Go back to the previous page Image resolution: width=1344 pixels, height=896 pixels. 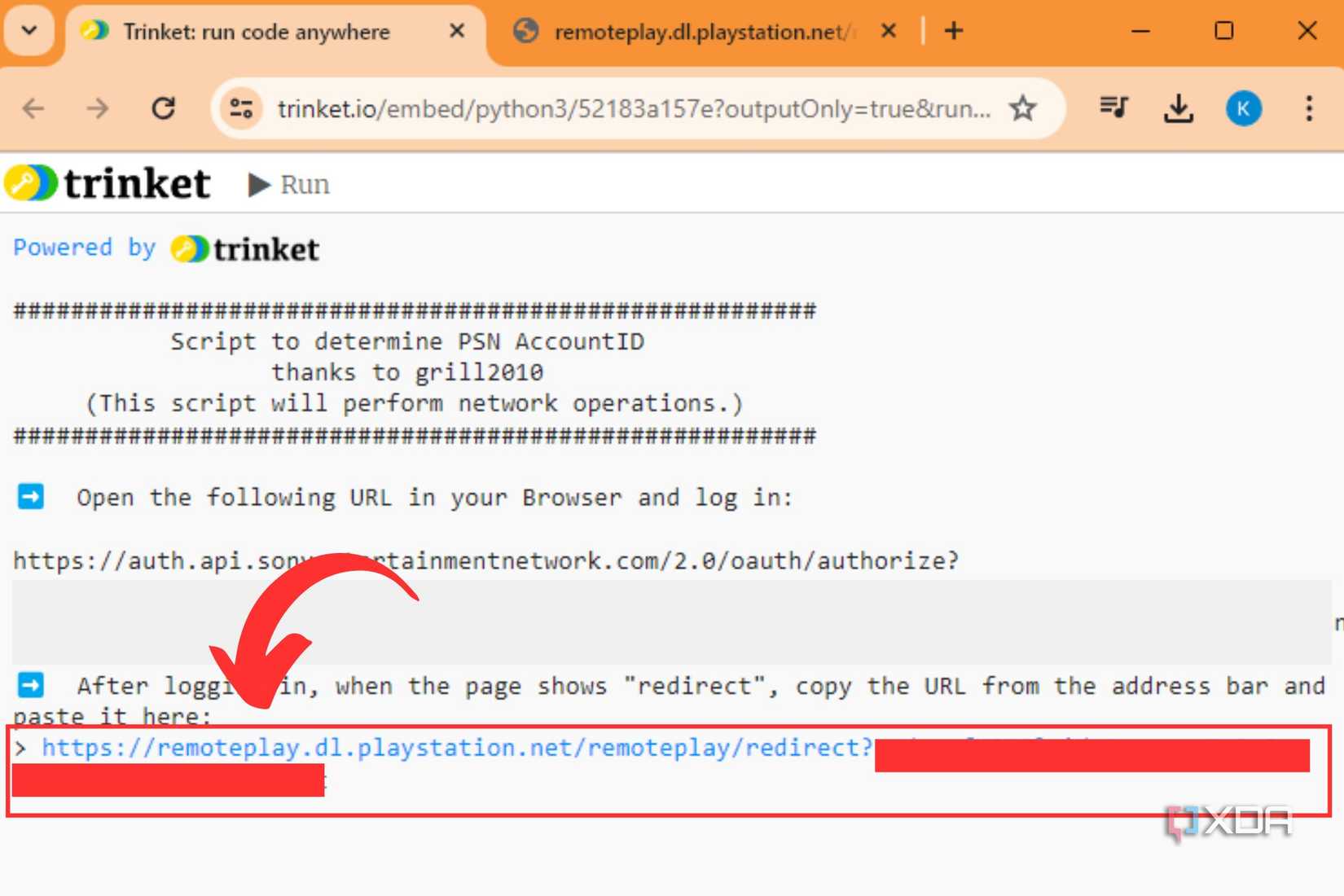coord(33,108)
